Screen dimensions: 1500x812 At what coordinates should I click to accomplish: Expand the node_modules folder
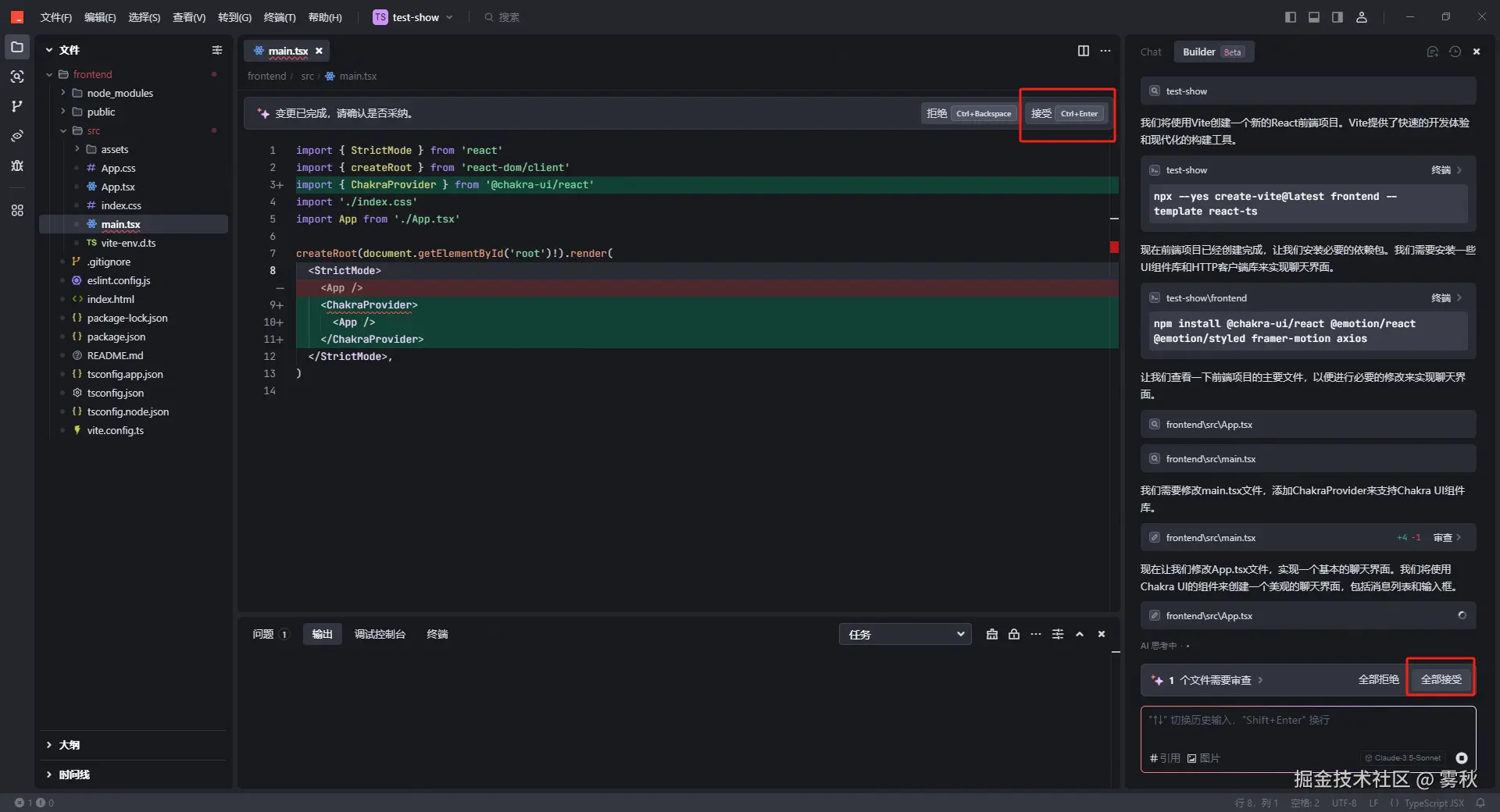tap(63, 93)
